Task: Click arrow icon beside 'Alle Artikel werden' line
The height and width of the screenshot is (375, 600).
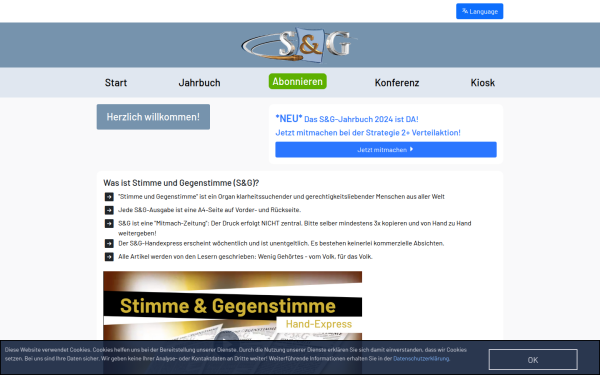Action: pyautogui.click(x=109, y=257)
